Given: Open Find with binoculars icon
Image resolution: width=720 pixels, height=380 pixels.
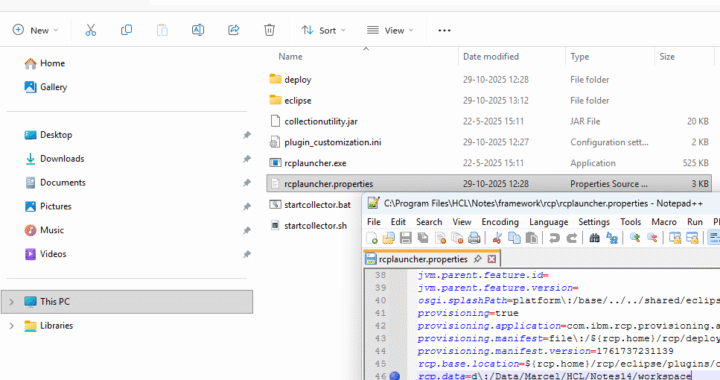Looking at the screenshot, I should point(595,238).
